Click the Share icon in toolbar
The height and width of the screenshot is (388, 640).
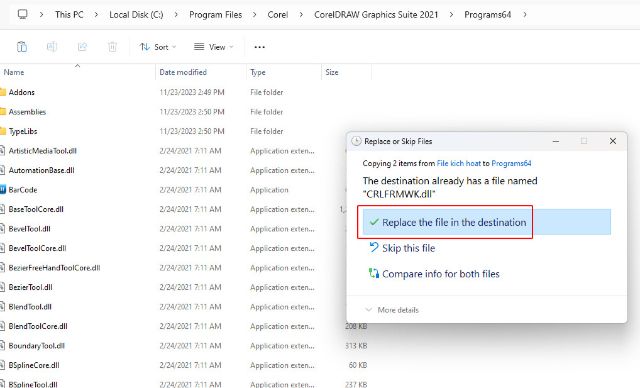(82, 47)
